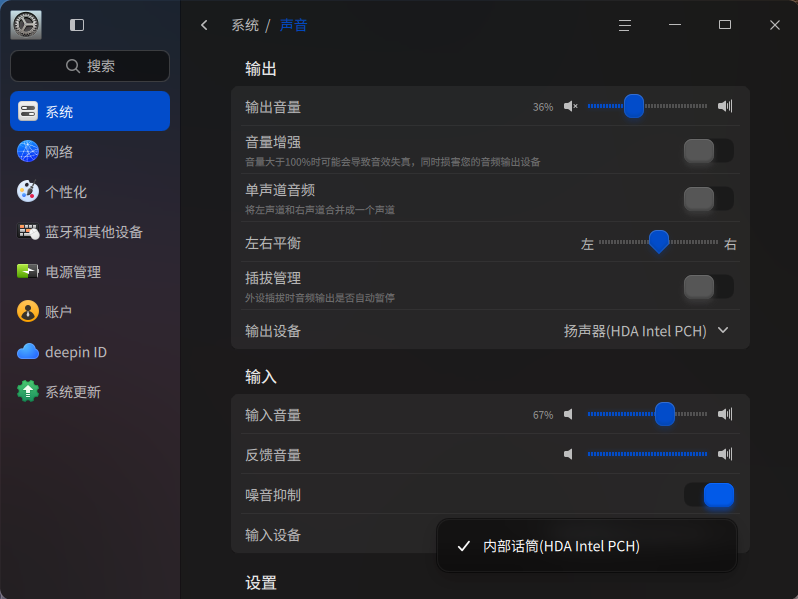
Task: Click the deepin ID cloud icon
Action: tap(28, 352)
